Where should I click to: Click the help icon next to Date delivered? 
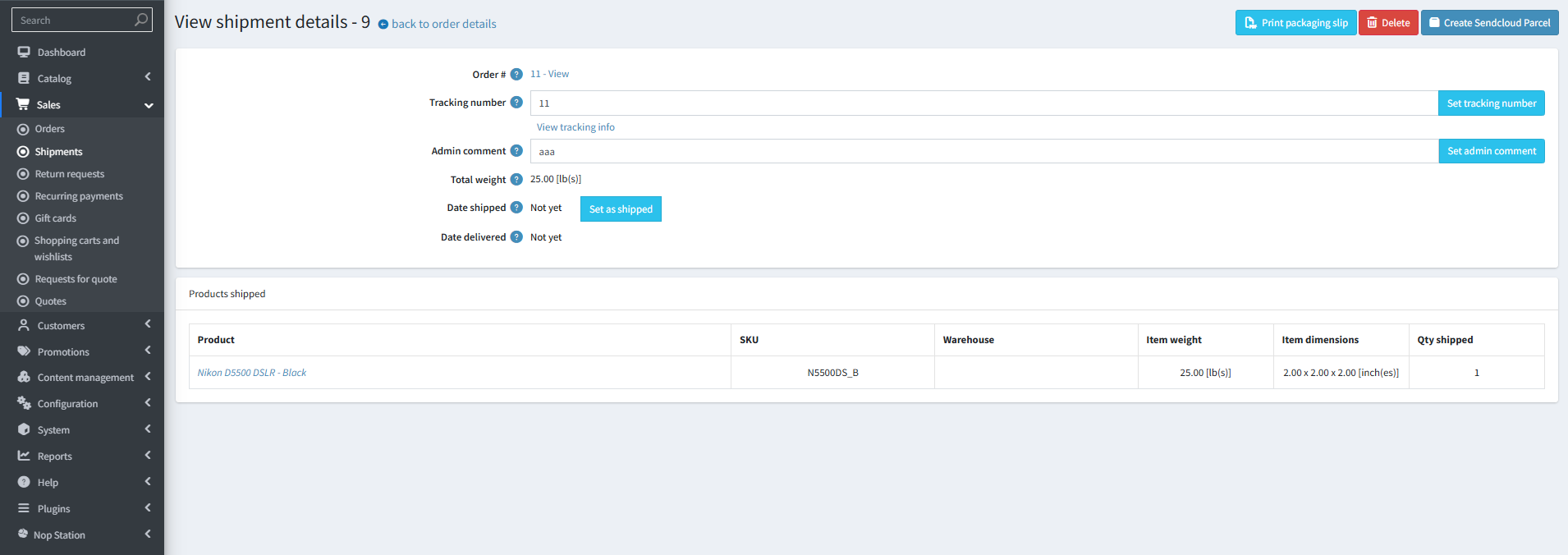coord(516,237)
